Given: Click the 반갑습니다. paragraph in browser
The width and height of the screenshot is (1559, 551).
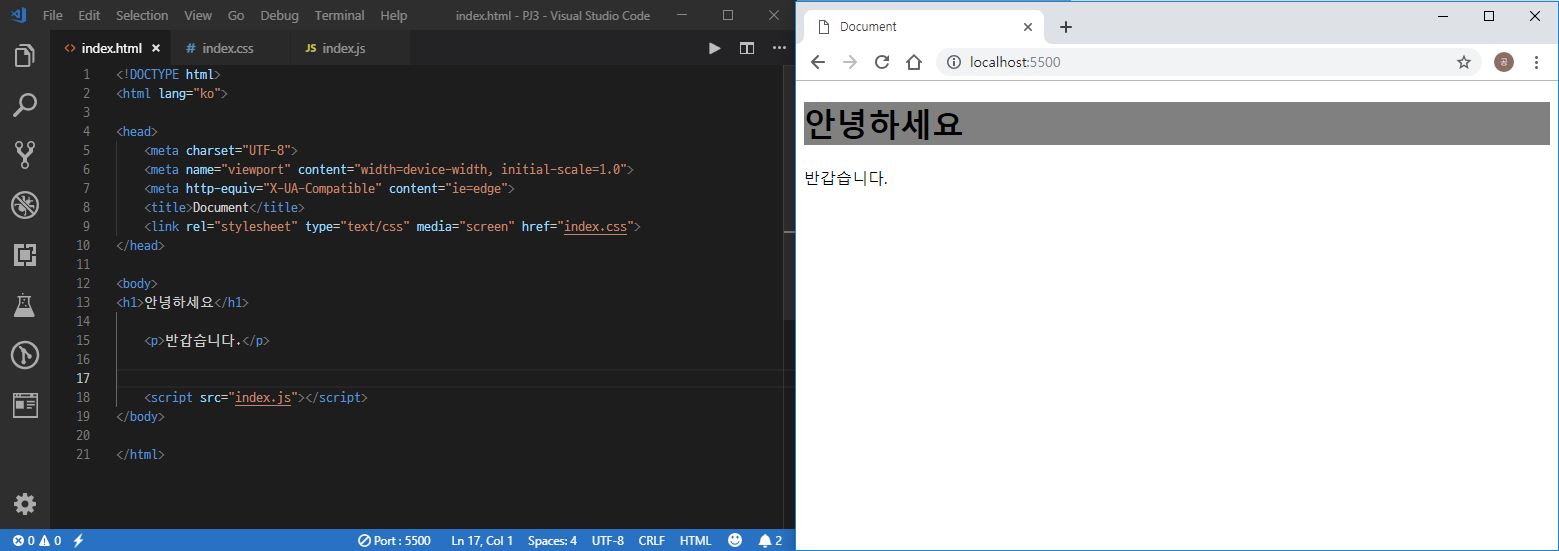Looking at the screenshot, I should pos(846,179).
